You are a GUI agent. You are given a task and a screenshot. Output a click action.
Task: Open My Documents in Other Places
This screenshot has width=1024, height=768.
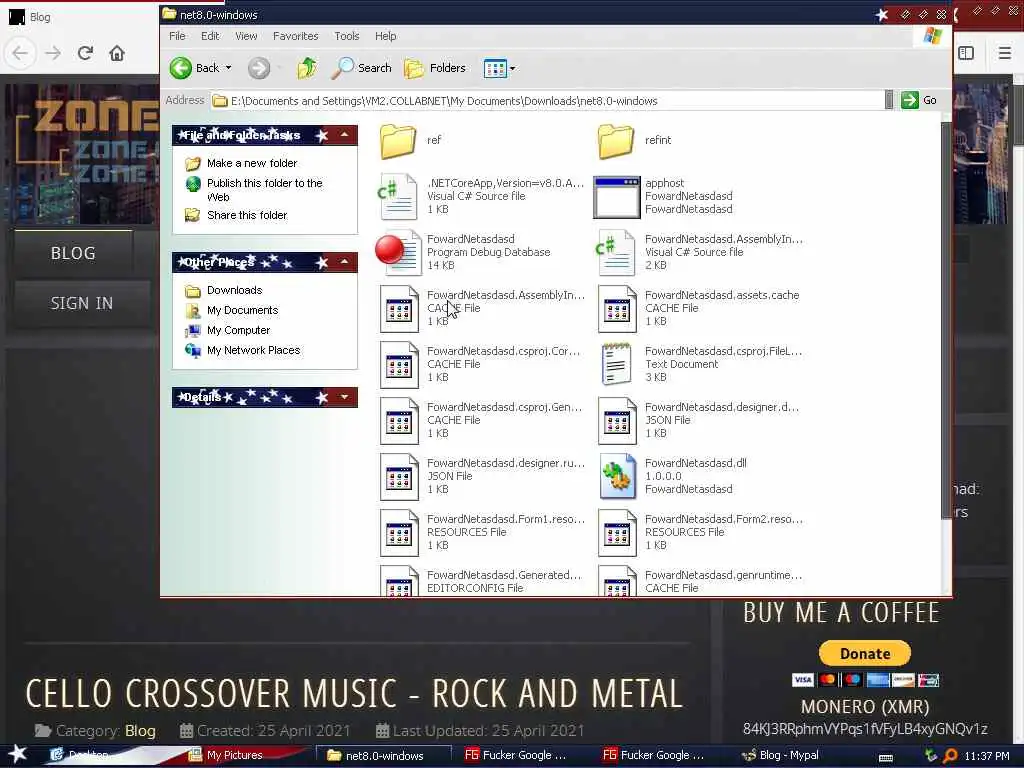point(242,310)
